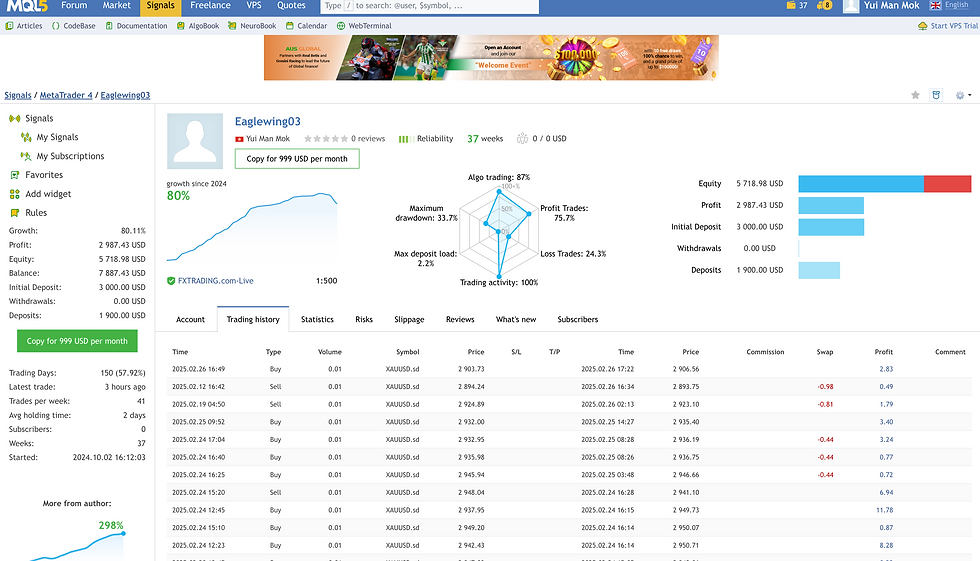Open CodeBase from the sub-navigation bar
This screenshot has width=980, height=561.
click(74, 26)
